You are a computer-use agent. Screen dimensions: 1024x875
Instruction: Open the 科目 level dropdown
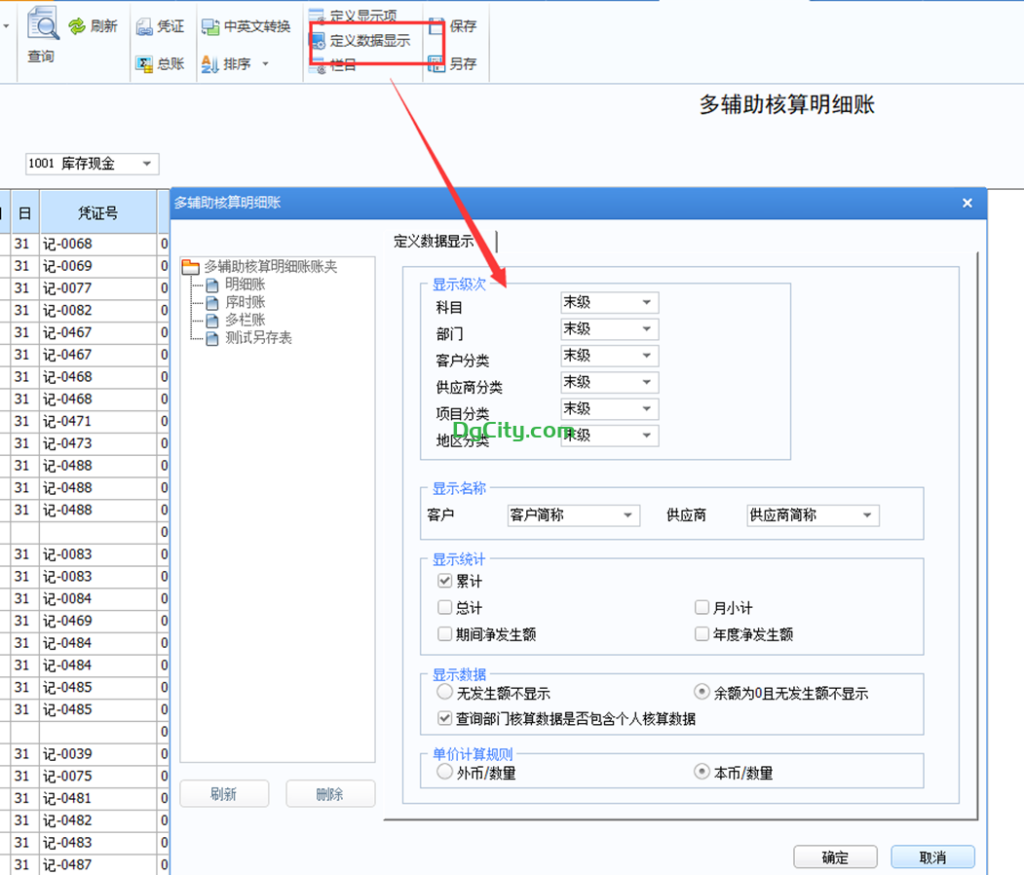click(646, 302)
